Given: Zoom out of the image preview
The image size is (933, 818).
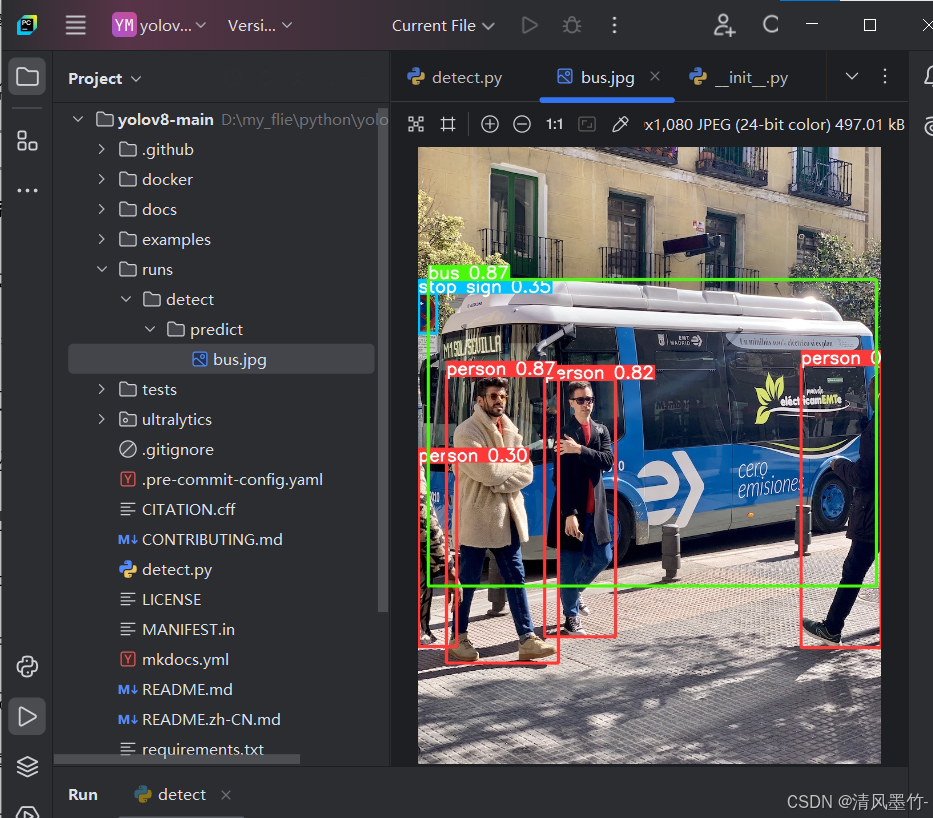Looking at the screenshot, I should (x=521, y=124).
